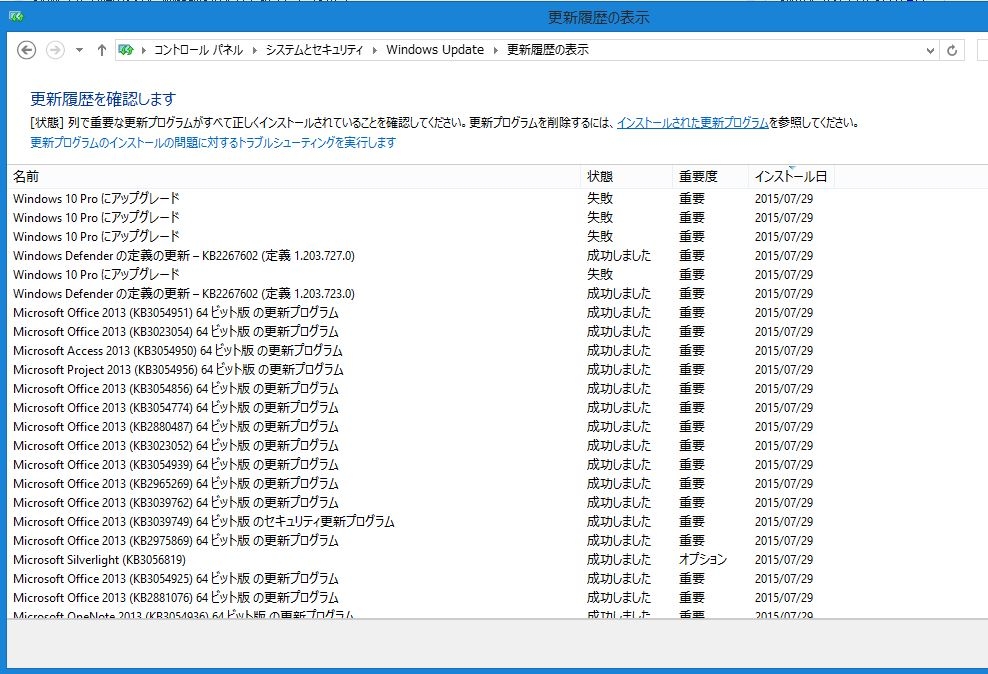Select Office 2013 KB2881076 update row
988x674 pixels.
click(x=421, y=597)
